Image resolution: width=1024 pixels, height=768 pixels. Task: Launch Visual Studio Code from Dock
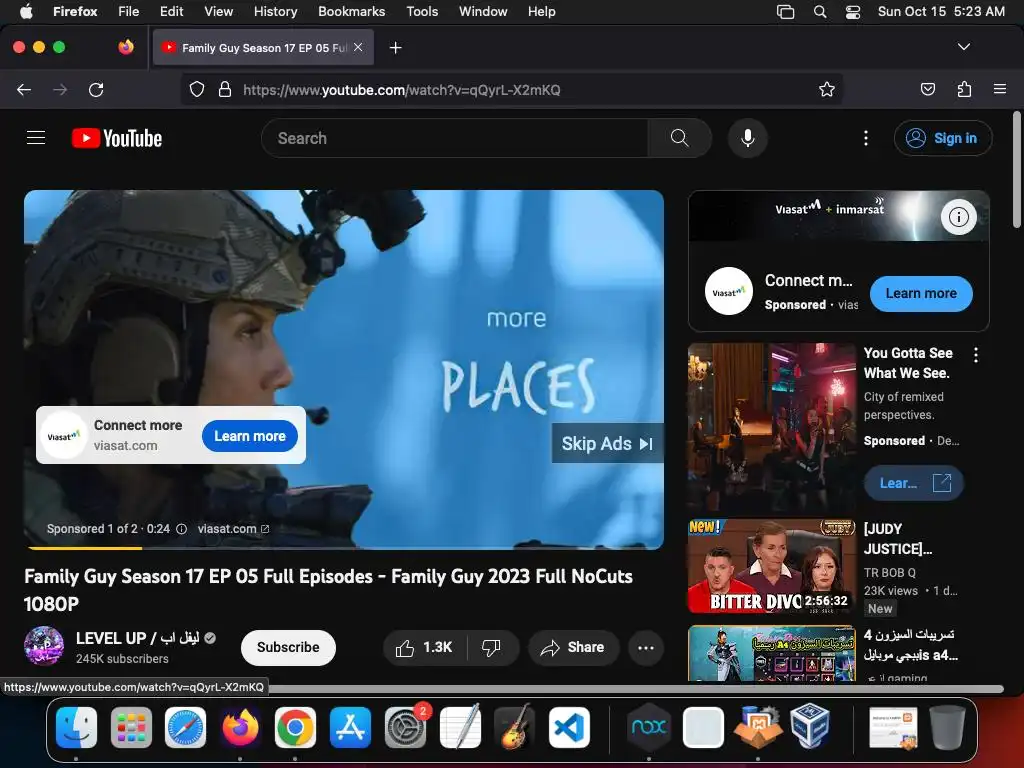569,727
